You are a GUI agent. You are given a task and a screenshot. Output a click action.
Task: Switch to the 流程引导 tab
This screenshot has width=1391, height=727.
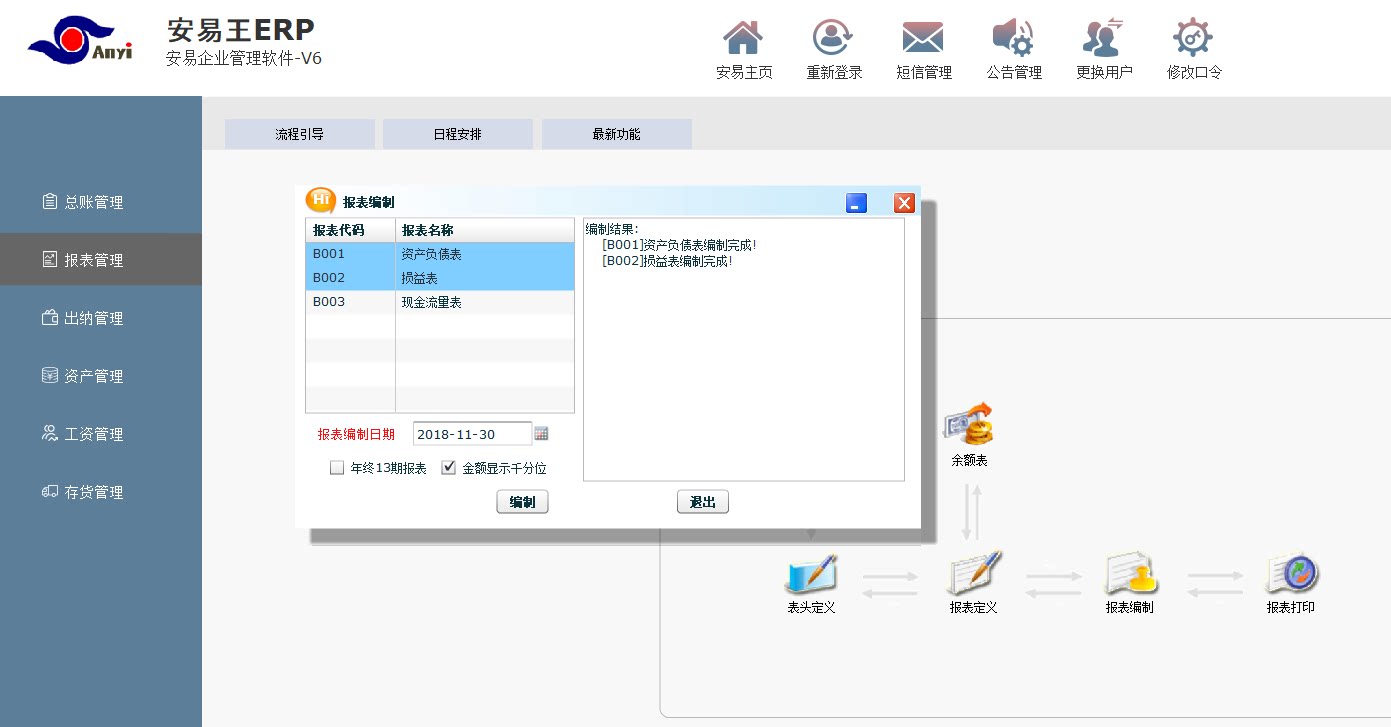(x=300, y=134)
